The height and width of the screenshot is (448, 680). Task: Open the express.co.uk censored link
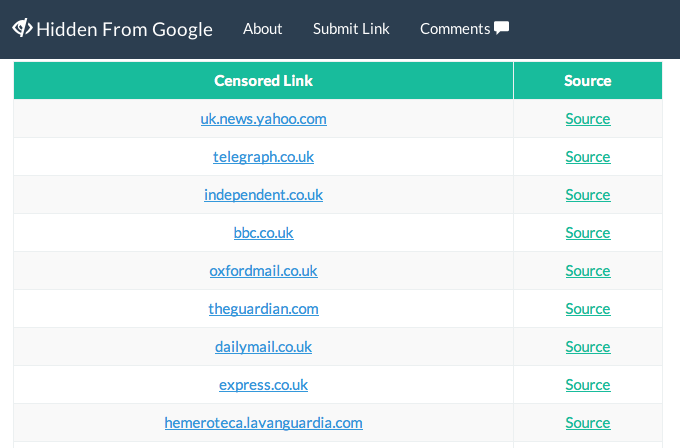[263, 385]
